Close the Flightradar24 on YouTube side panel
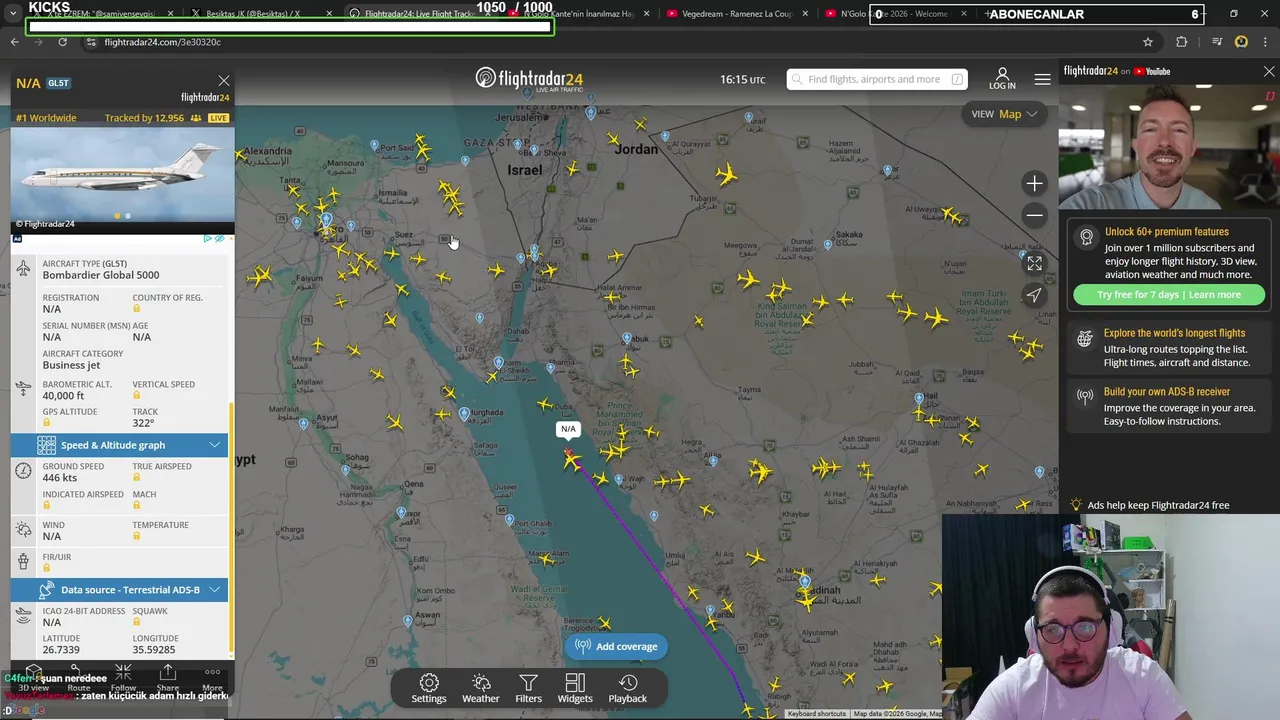Screen dimensions: 1280x720 pyautogui.click(x=1269, y=71)
